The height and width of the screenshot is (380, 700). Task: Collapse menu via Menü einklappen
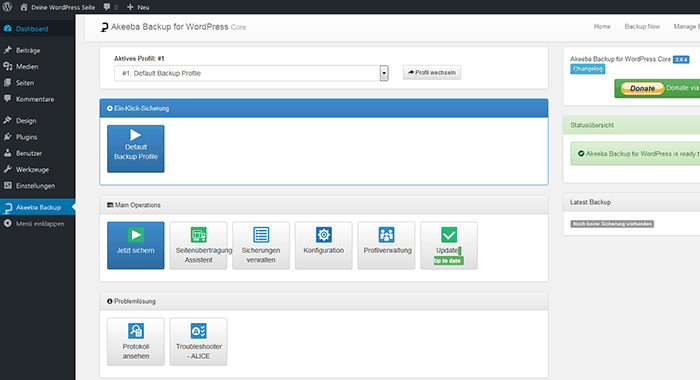[x=38, y=224]
